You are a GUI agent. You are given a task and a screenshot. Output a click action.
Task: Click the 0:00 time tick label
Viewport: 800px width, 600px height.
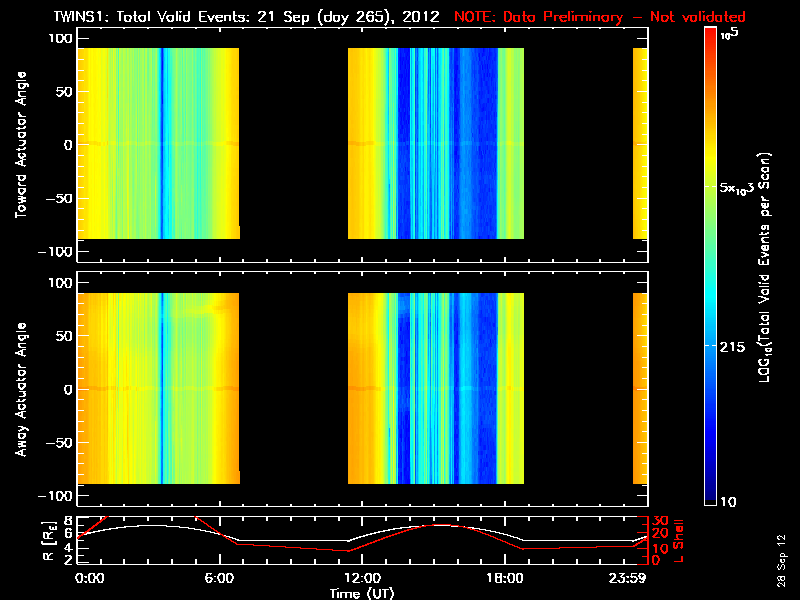pyautogui.click(x=89, y=579)
